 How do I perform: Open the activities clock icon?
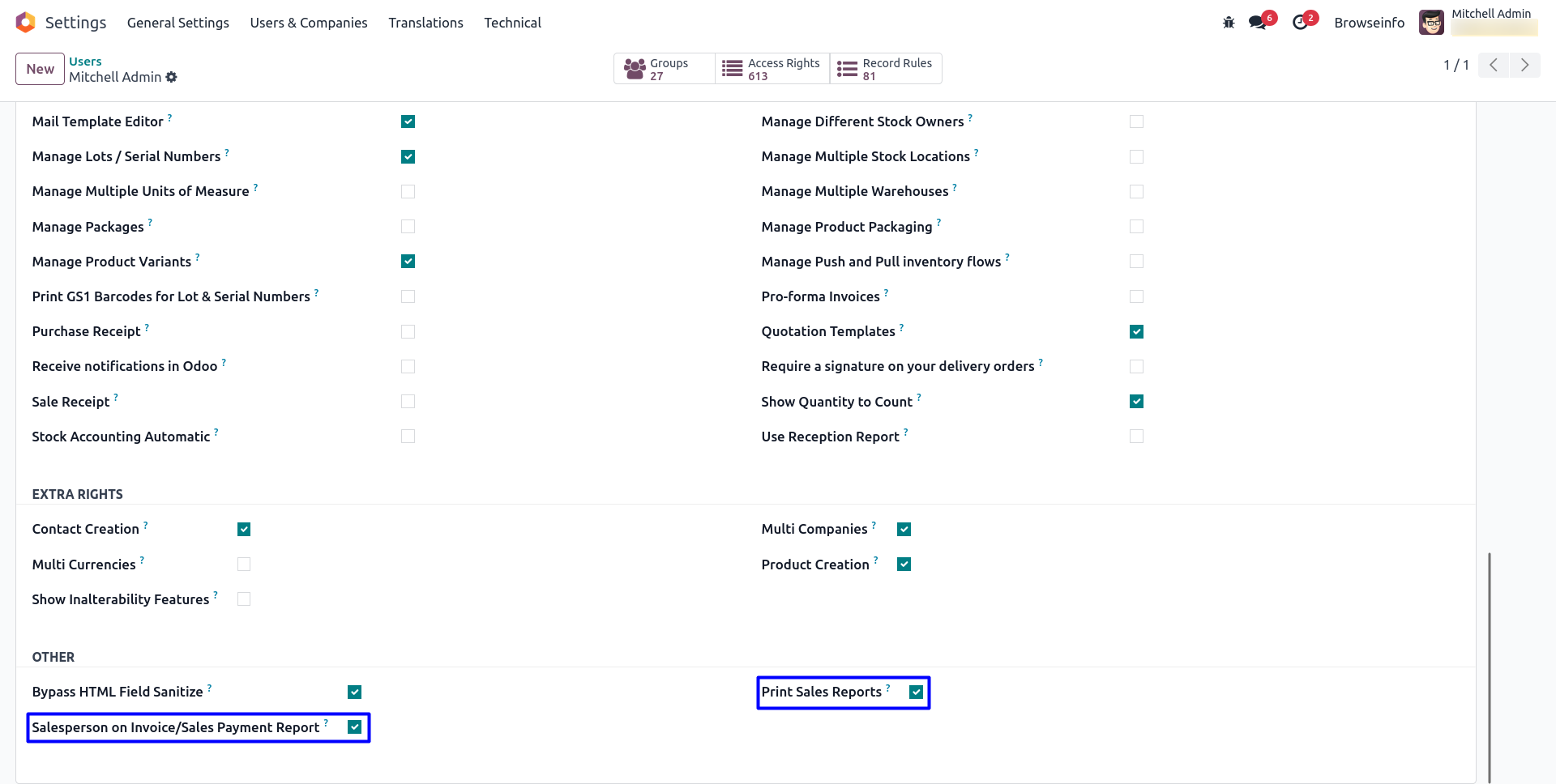[x=1301, y=23]
